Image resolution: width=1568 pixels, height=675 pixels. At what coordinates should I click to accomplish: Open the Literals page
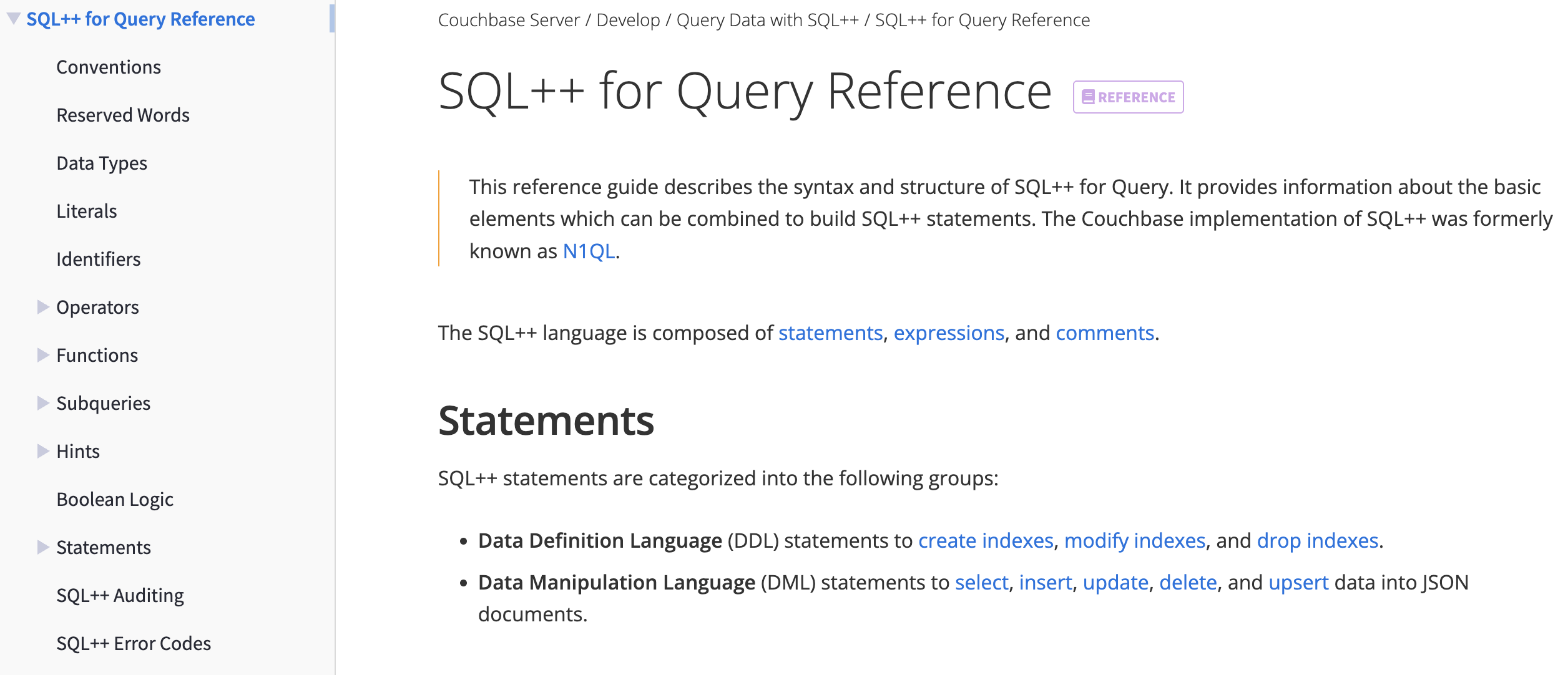[87, 211]
